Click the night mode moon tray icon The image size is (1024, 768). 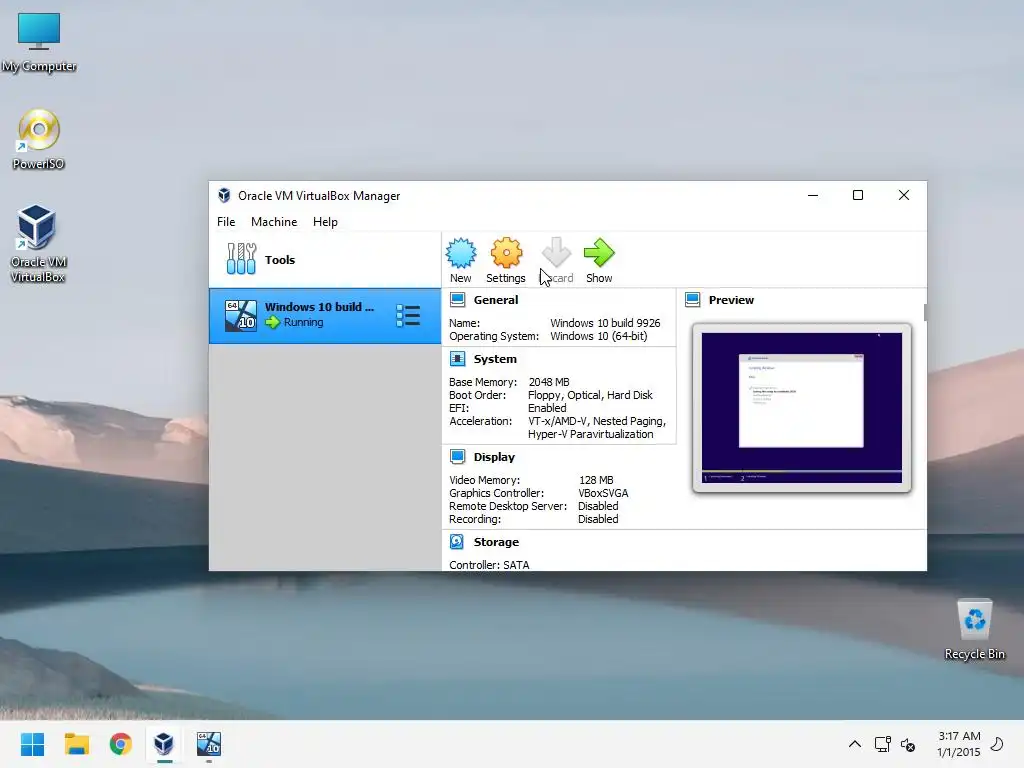pos(997,744)
